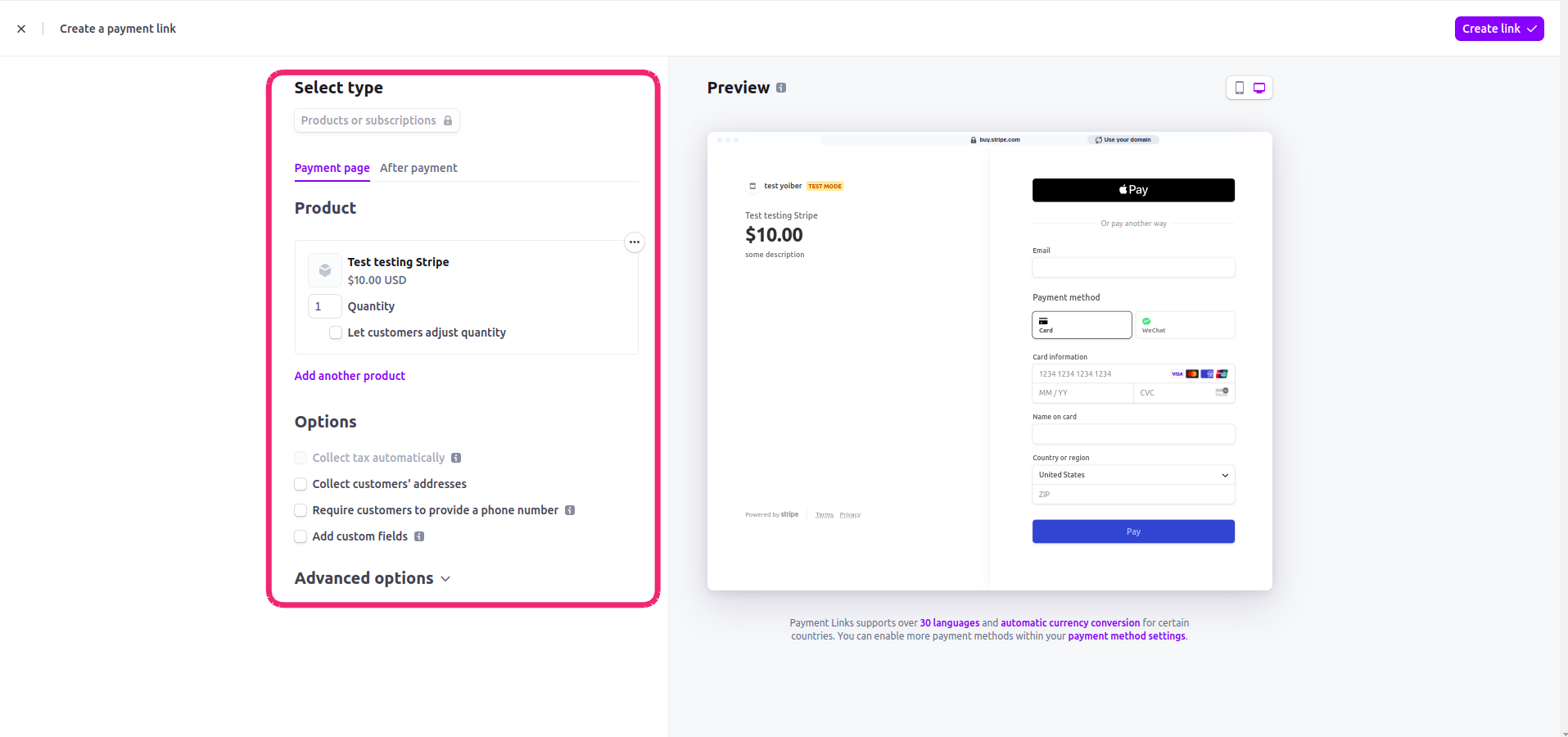This screenshot has width=1568, height=737.
Task: Click the info icon beside Preview heading
Action: pyautogui.click(x=781, y=88)
